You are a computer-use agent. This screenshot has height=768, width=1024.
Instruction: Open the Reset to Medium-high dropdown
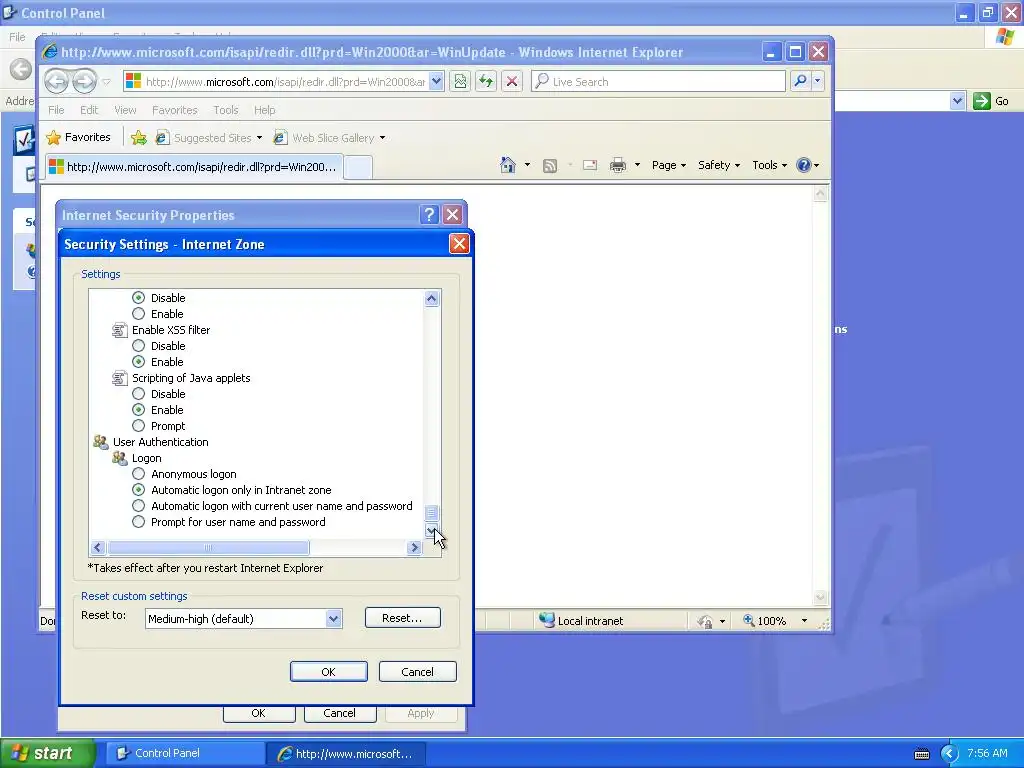pos(333,618)
